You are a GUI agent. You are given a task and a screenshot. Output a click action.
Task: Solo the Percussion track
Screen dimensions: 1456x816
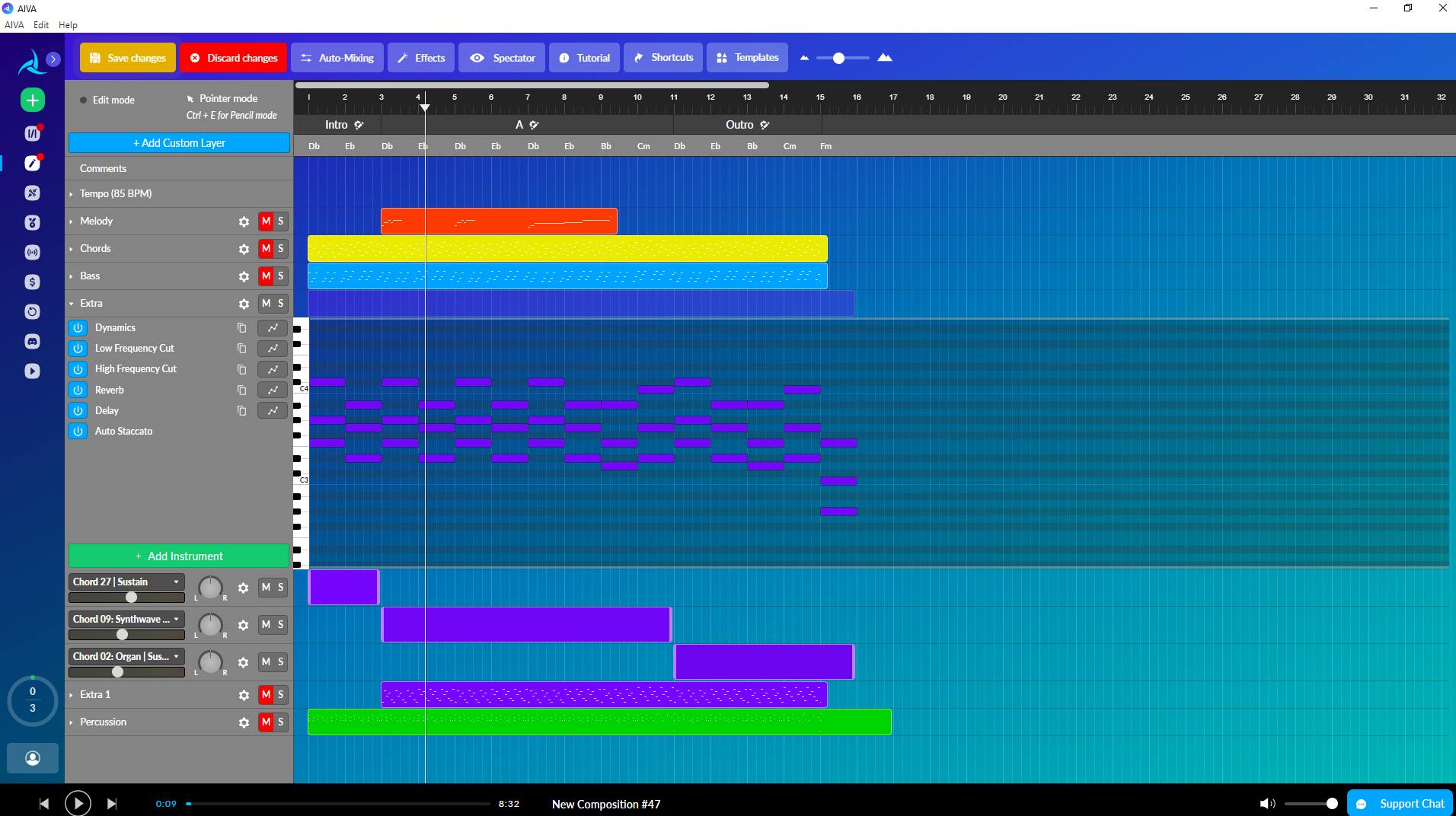click(x=281, y=722)
